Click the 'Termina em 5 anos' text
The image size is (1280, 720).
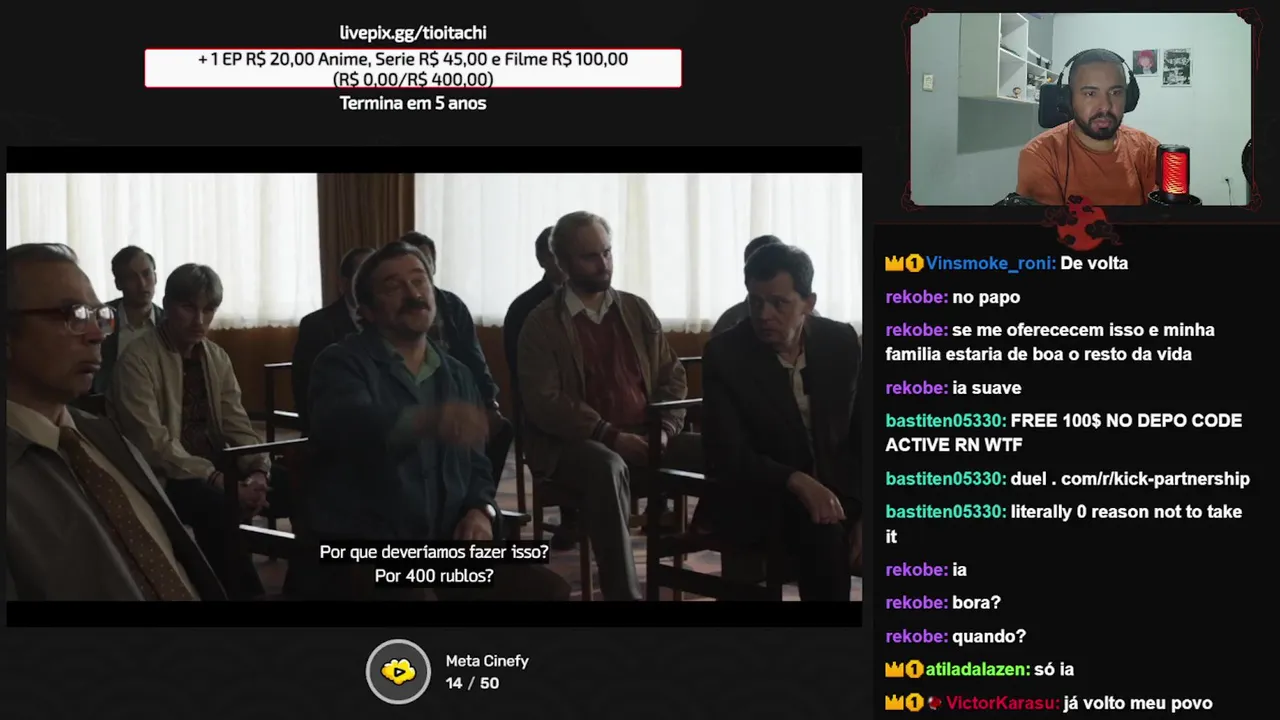coord(413,103)
